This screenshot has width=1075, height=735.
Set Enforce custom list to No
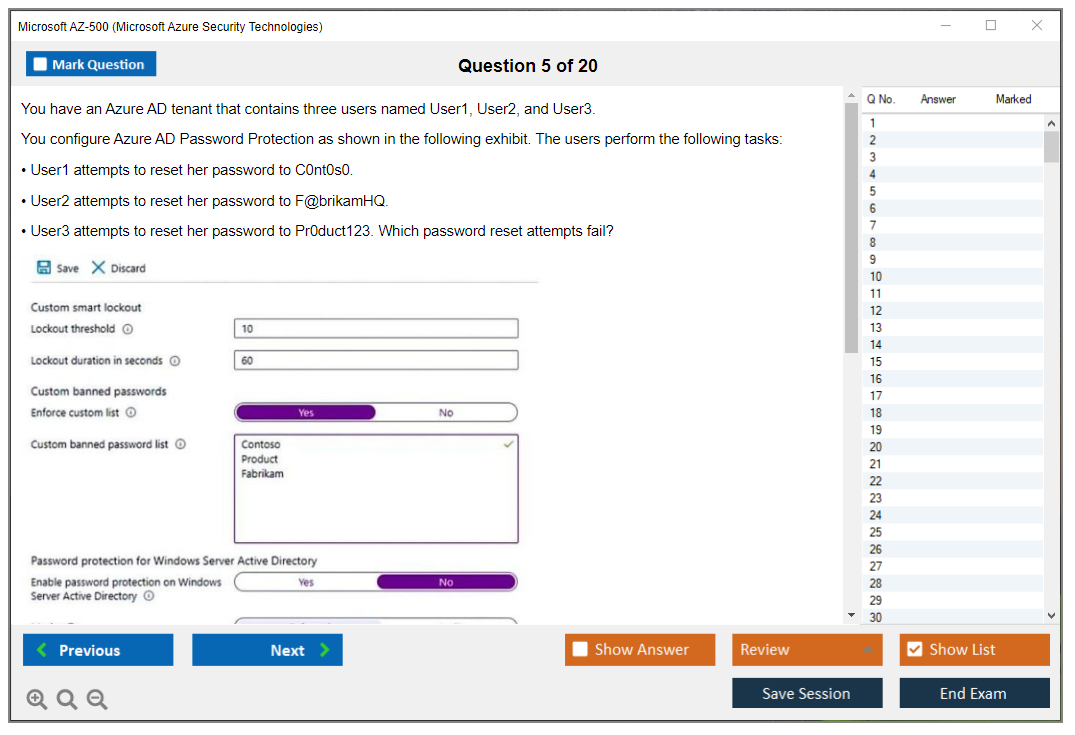click(446, 413)
